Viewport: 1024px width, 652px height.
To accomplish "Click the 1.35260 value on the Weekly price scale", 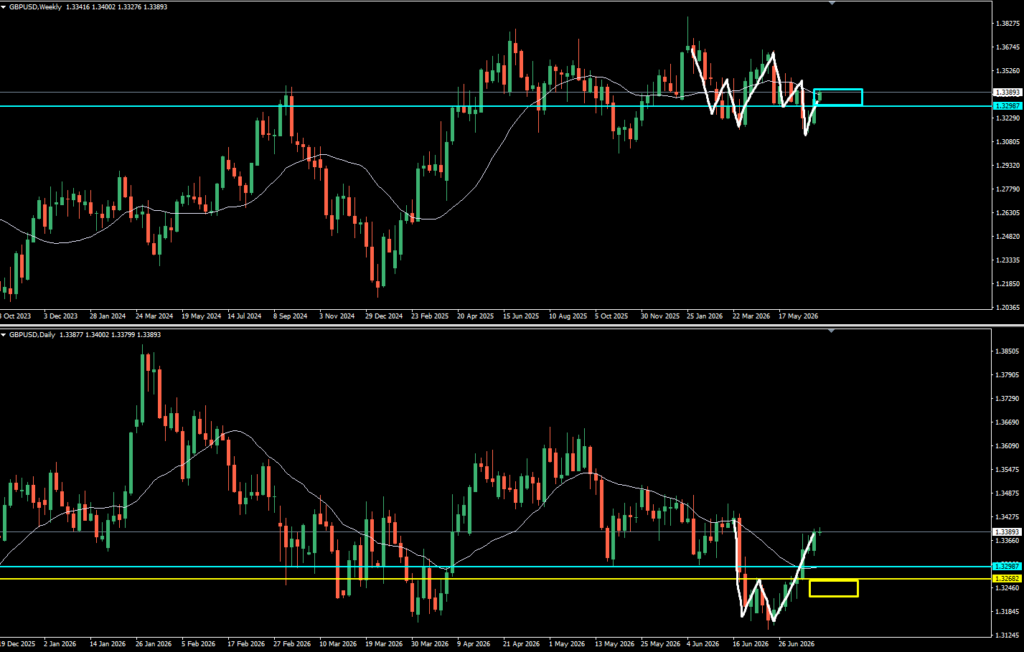I will coord(1008,71).
